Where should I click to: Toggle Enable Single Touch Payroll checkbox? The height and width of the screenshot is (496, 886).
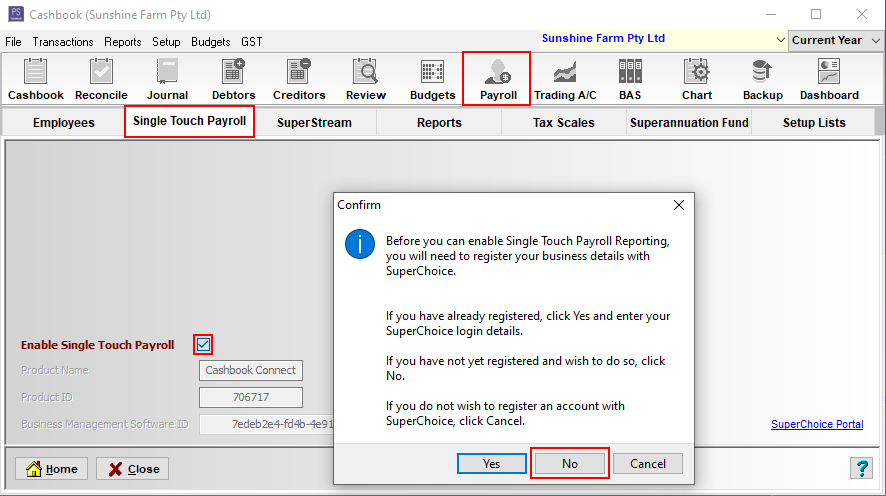203,345
